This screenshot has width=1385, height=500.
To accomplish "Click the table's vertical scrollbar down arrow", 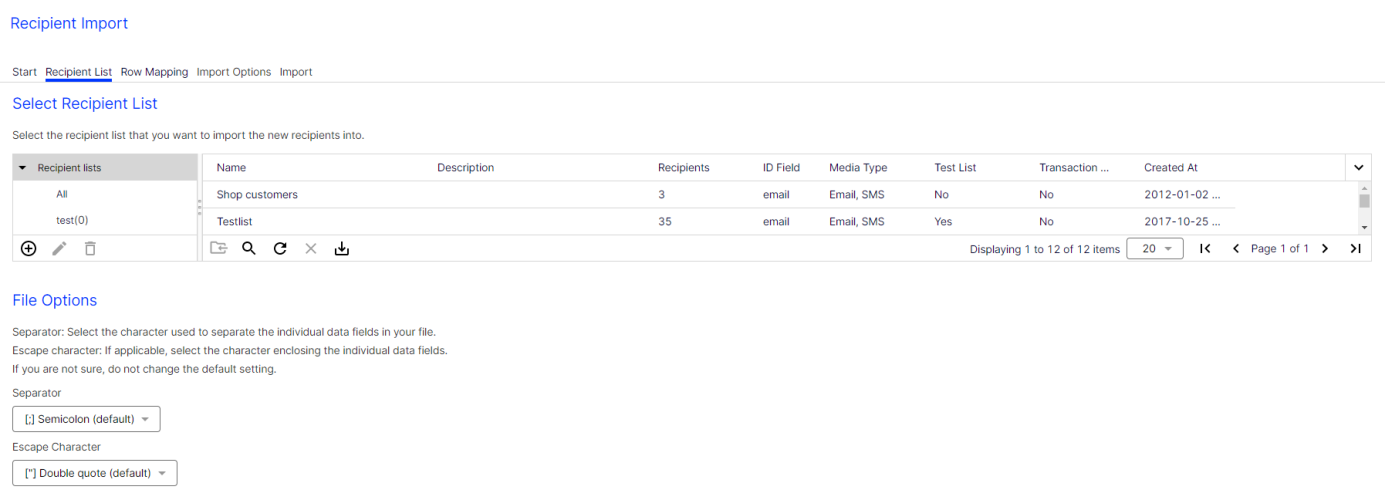I will (x=1364, y=229).
